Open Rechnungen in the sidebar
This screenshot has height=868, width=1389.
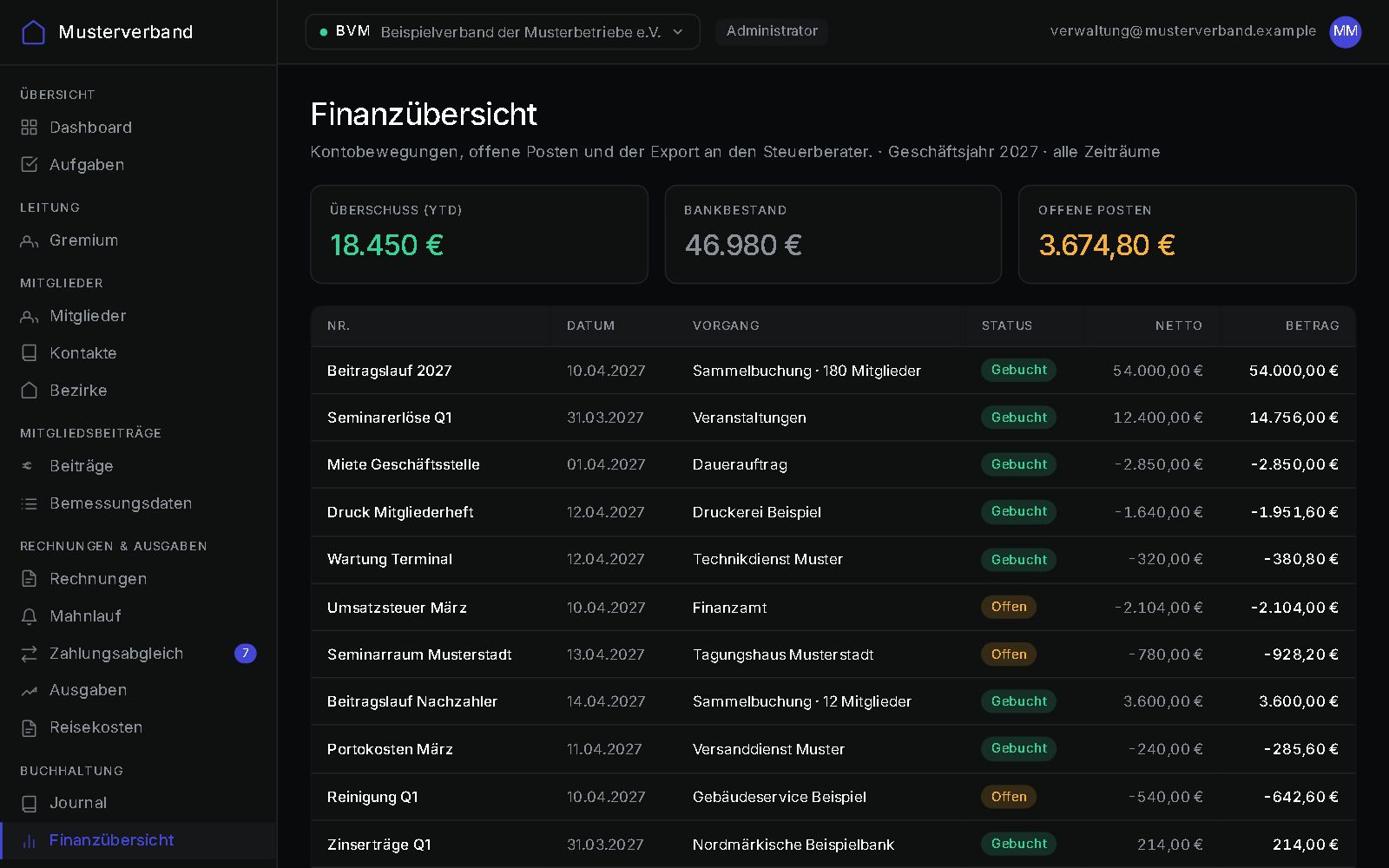pos(139,579)
